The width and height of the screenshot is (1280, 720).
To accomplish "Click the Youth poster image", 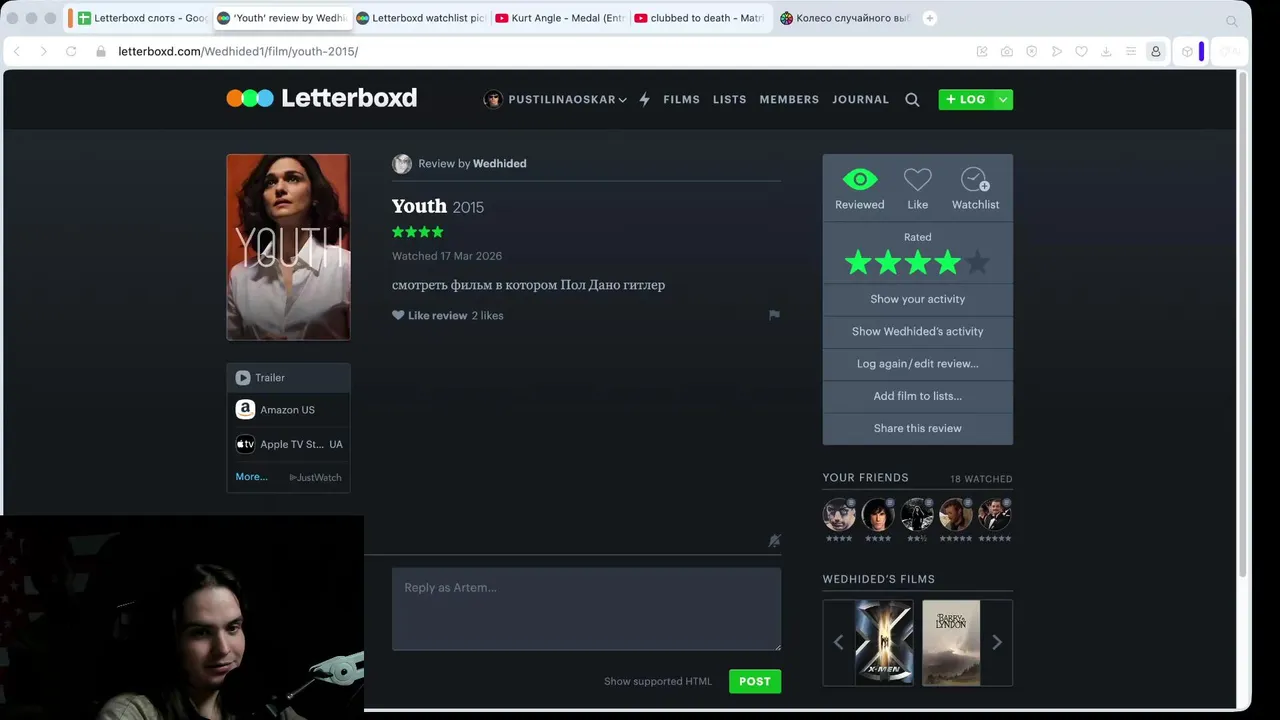I will click(x=288, y=247).
